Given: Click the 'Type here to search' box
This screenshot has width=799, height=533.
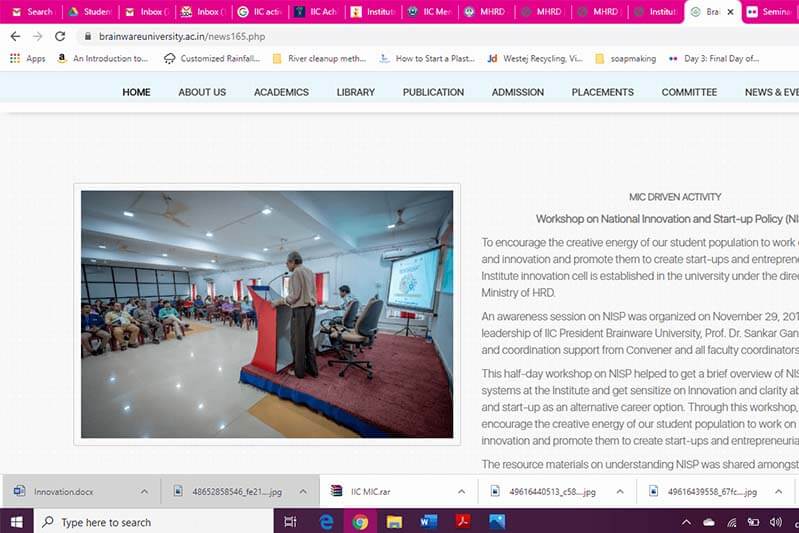Looking at the screenshot, I should 154,522.
